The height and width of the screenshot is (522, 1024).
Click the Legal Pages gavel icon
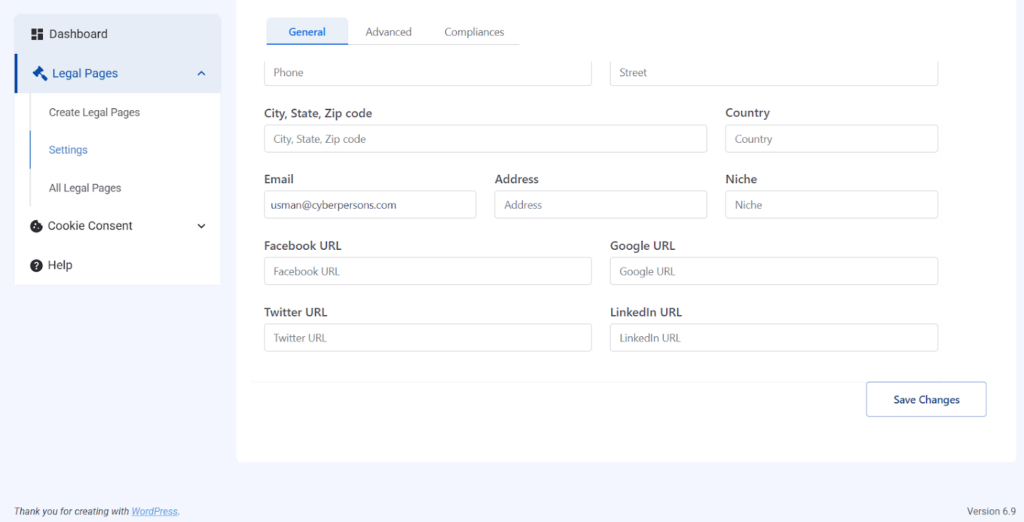[x=40, y=73]
